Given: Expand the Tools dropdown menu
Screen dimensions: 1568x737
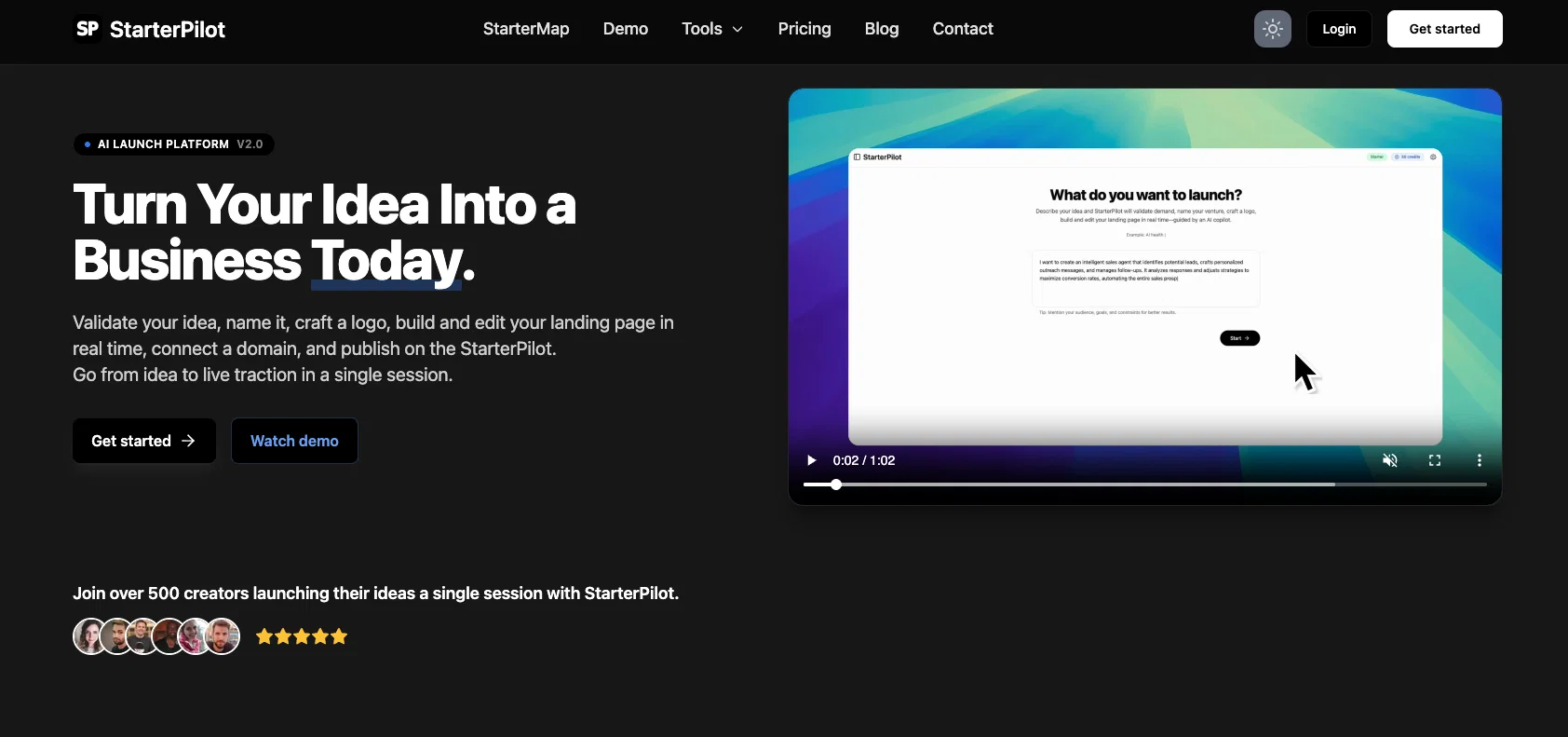Looking at the screenshot, I should [712, 29].
